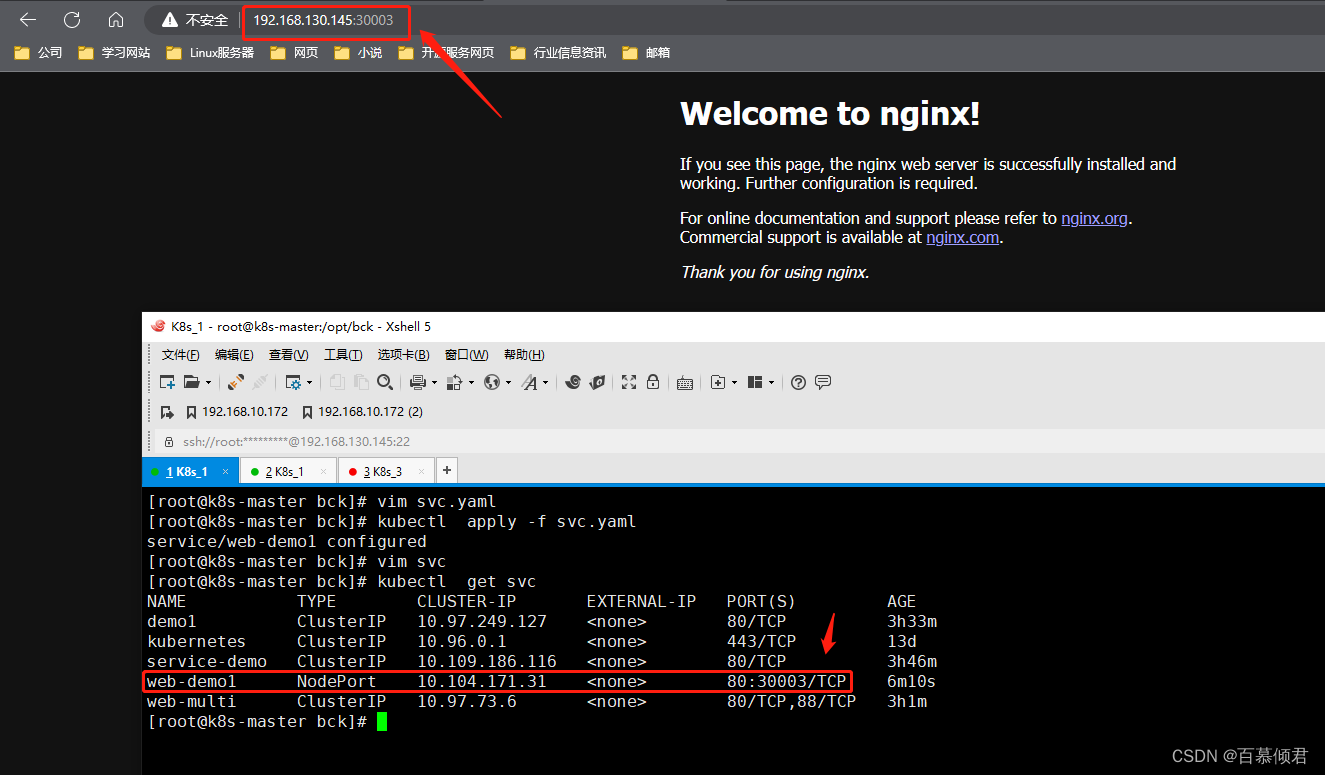1325x775 pixels.
Task: Click the padlock lock-screen icon in toolbar
Action: tap(653, 382)
